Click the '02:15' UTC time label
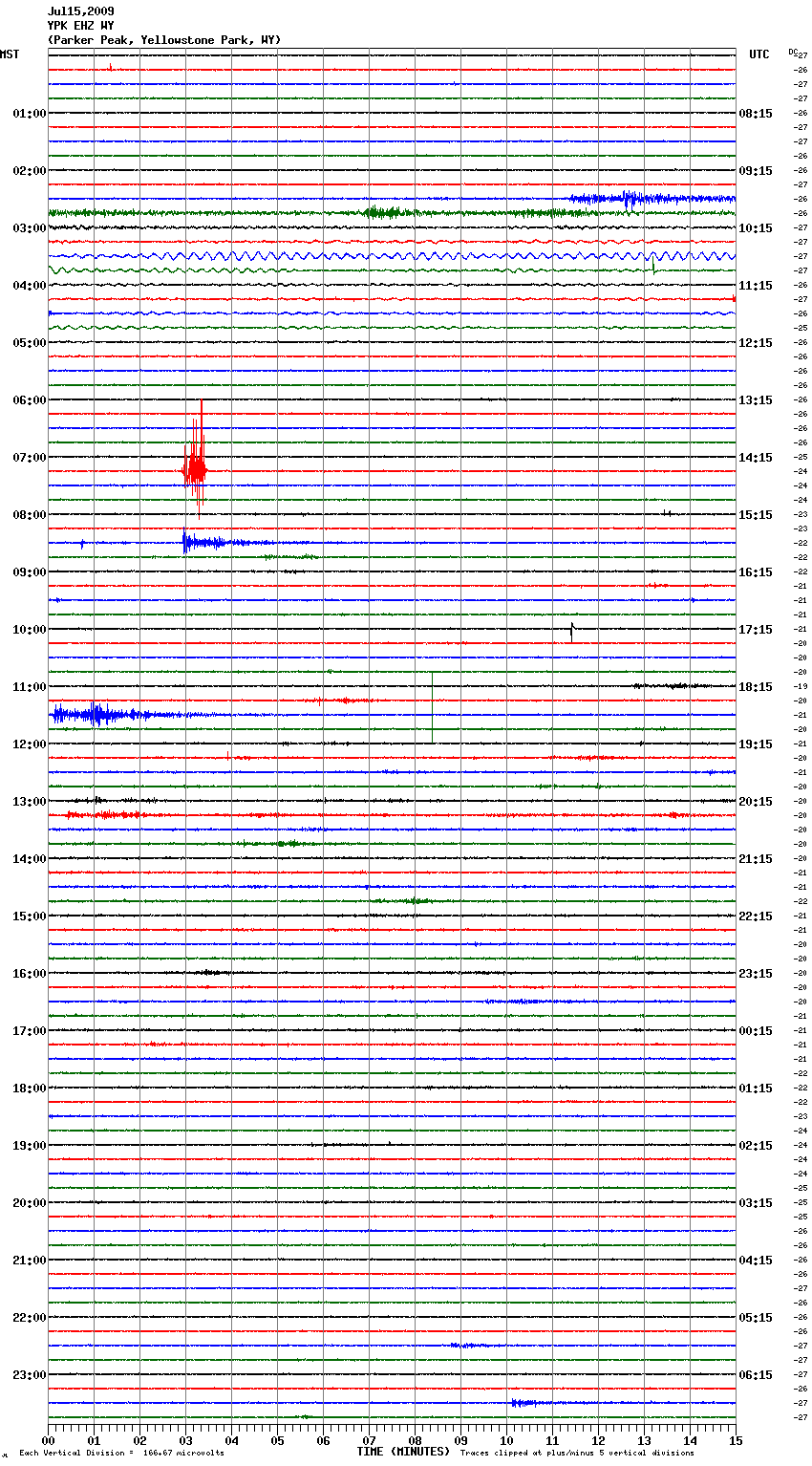Viewport: 812px width, 1466px height. [x=756, y=1146]
